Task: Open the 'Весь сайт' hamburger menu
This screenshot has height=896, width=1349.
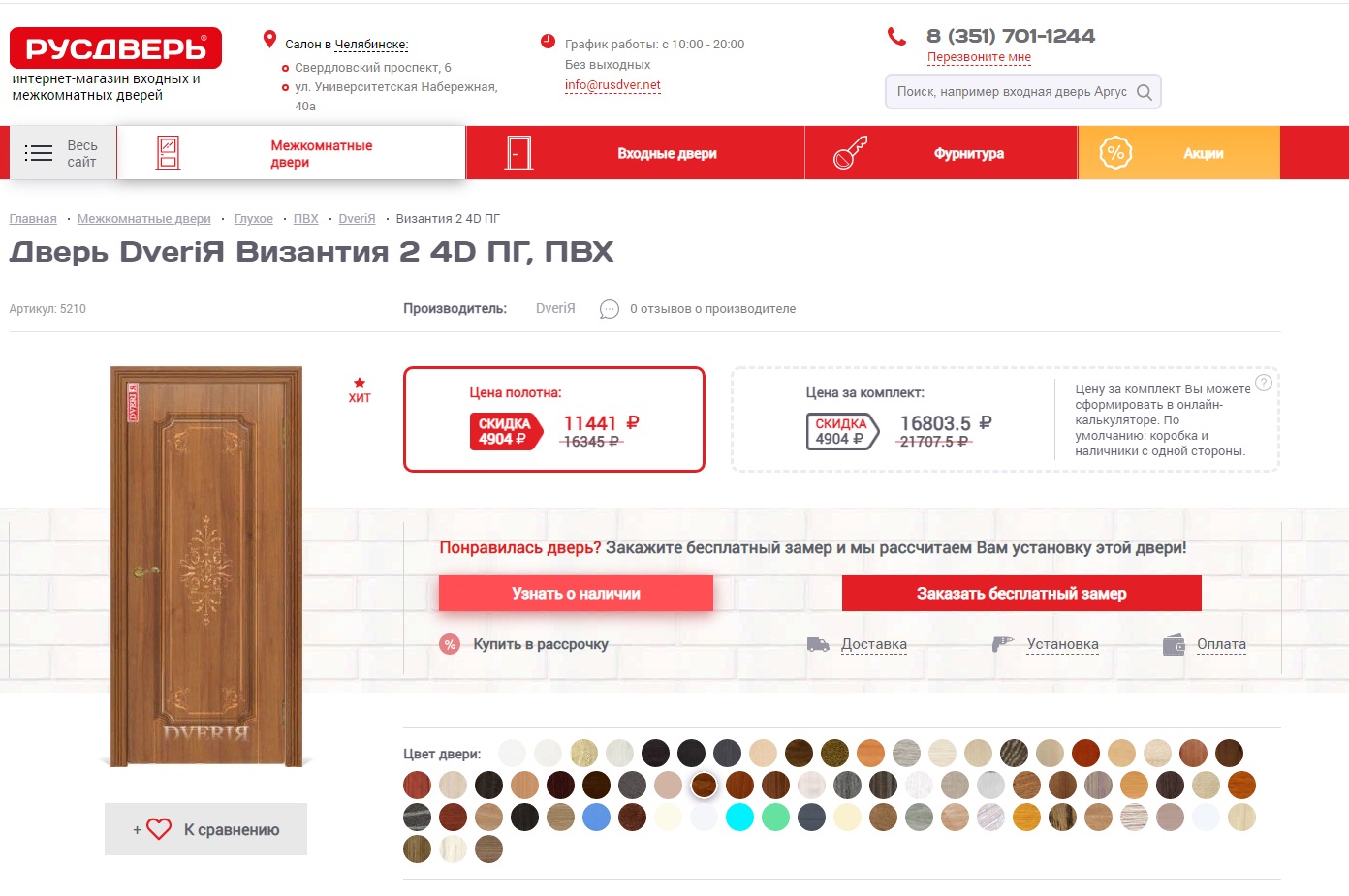Action: (x=63, y=153)
